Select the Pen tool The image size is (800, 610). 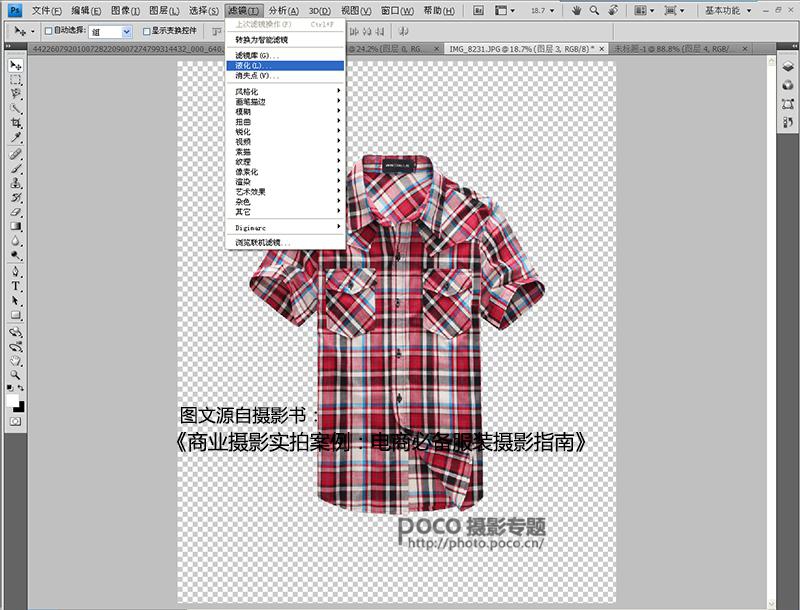coord(13,271)
